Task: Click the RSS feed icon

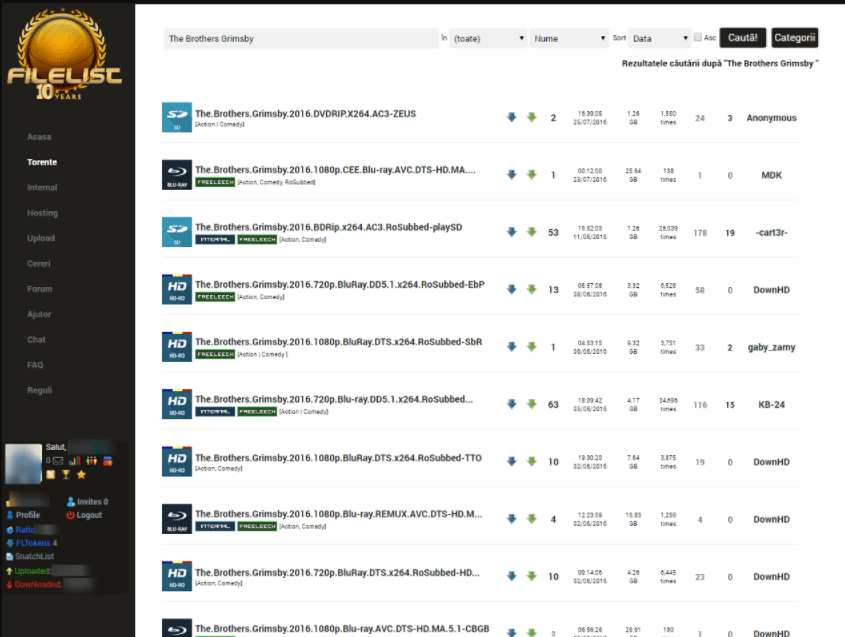Action: pos(51,475)
